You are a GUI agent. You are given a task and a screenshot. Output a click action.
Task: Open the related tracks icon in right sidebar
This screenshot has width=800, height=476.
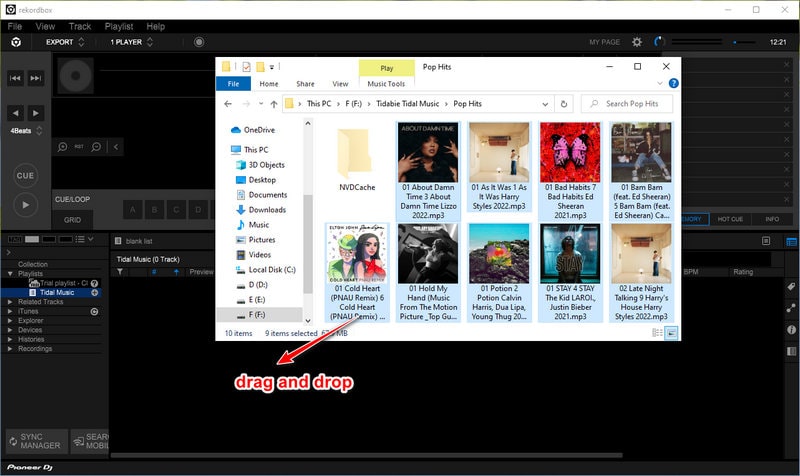(x=791, y=308)
